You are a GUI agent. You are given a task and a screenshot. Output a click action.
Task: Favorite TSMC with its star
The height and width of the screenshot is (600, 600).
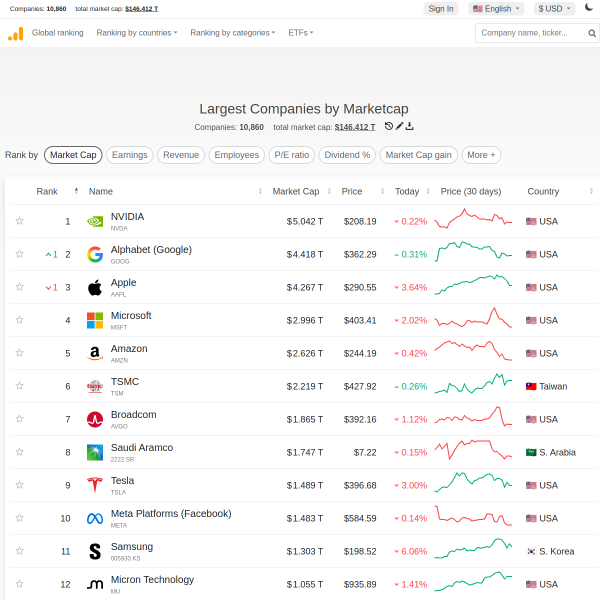point(20,386)
